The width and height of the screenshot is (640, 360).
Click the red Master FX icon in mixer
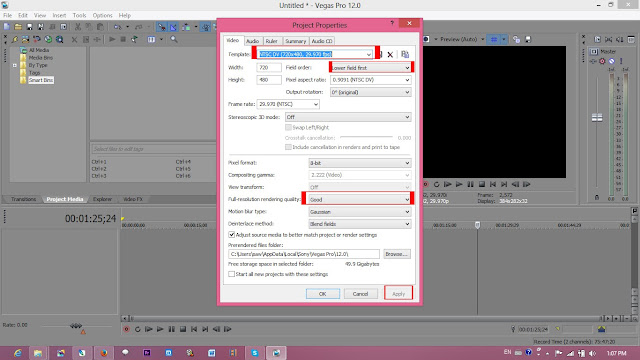602,61
